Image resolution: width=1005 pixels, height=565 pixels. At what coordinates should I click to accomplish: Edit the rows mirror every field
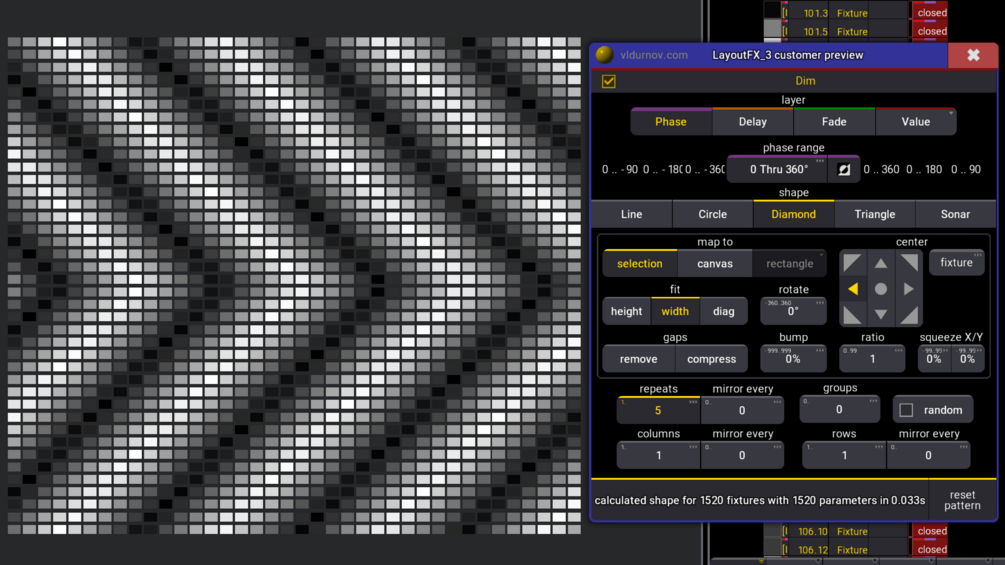click(x=928, y=455)
